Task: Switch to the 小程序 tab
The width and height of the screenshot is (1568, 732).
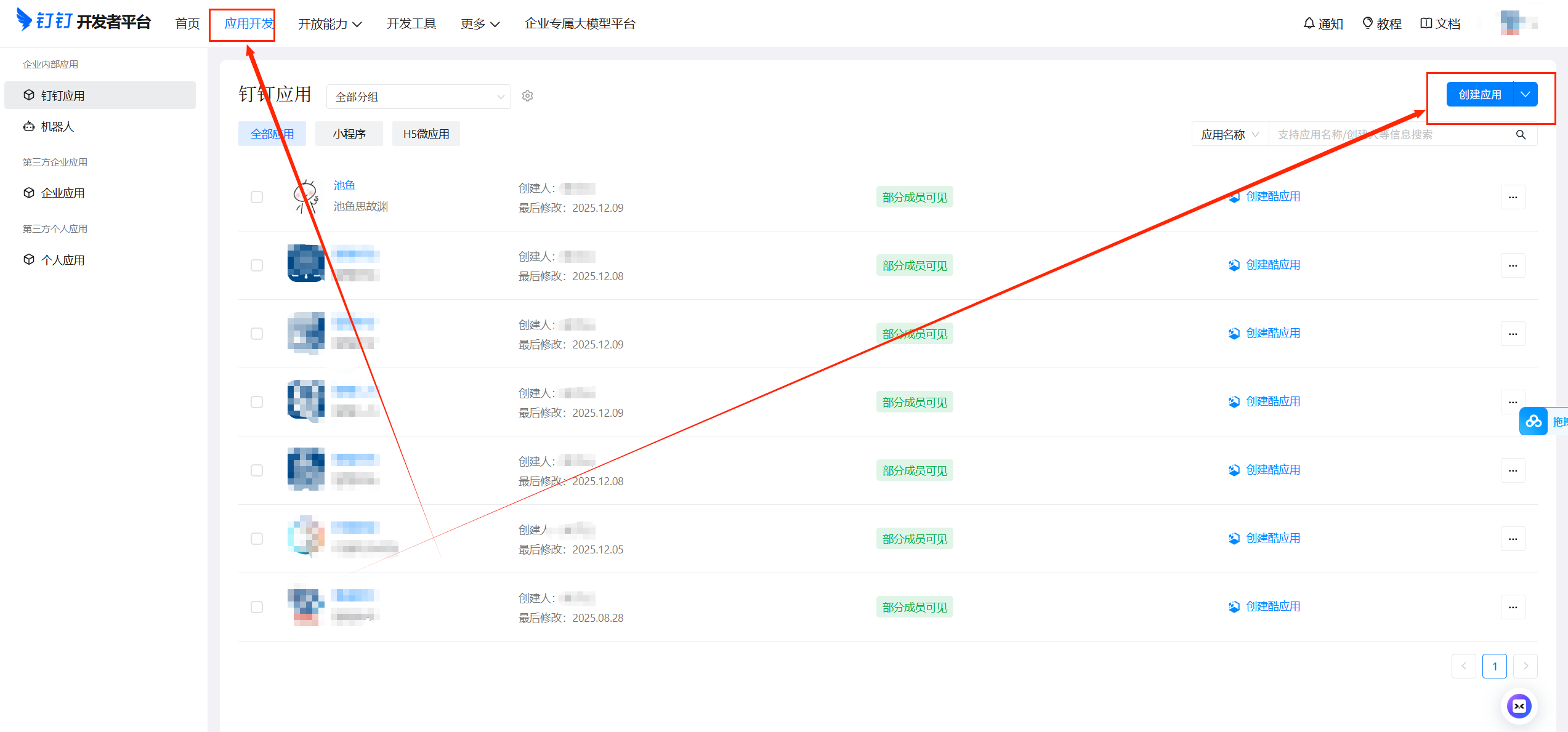Action: point(349,134)
